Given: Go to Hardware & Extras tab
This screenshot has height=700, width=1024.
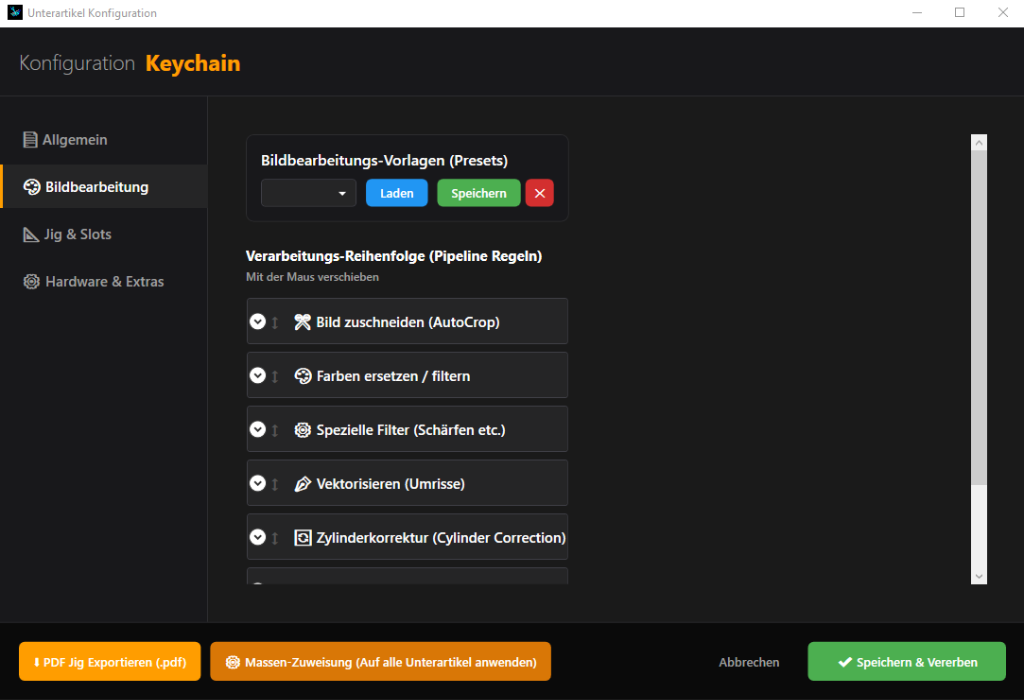Looking at the screenshot, I should pos(104,281).
